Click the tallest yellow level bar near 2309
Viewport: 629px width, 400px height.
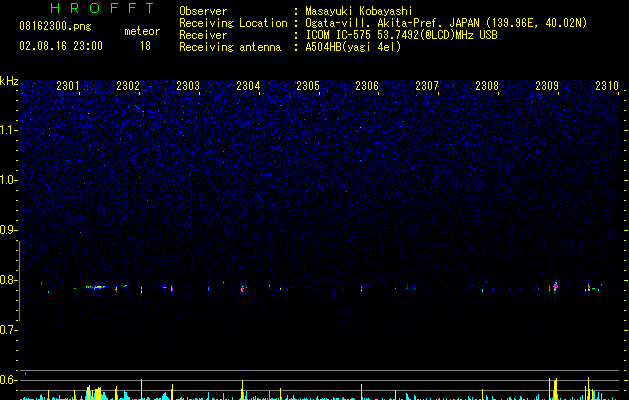pos(556,388)
